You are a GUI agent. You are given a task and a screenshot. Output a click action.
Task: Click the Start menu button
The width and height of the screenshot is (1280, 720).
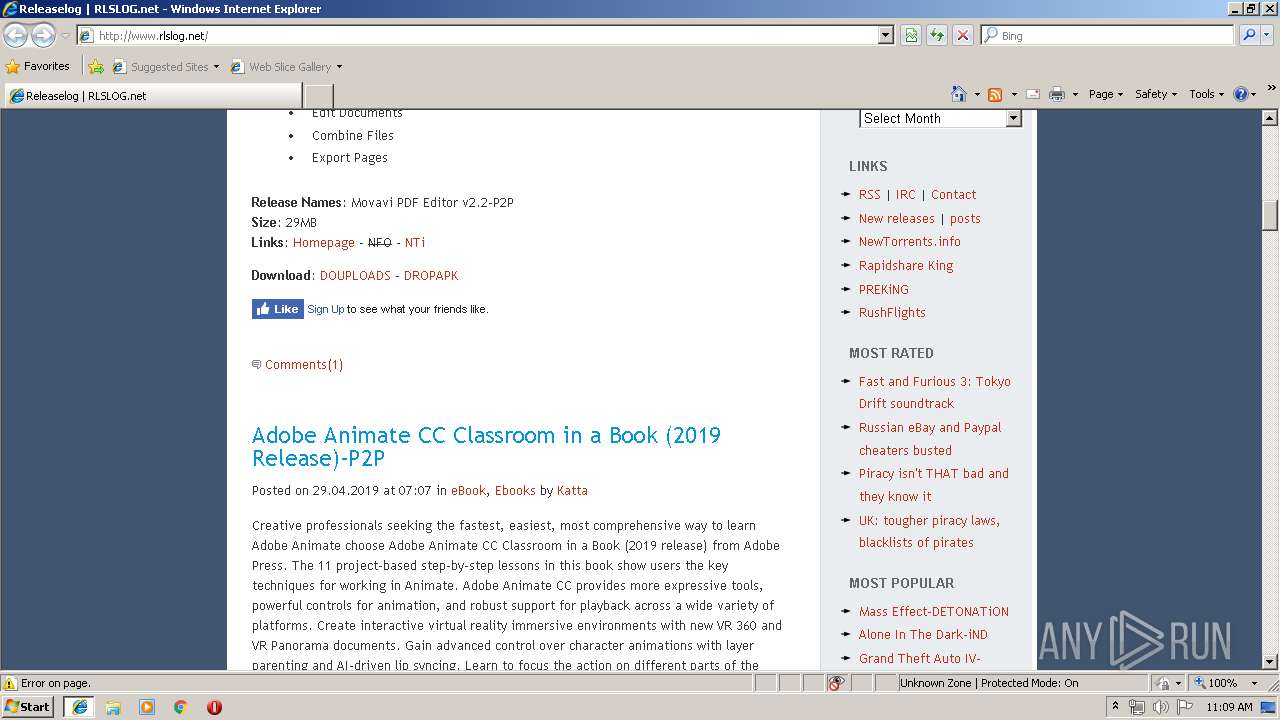click(28, 707)
